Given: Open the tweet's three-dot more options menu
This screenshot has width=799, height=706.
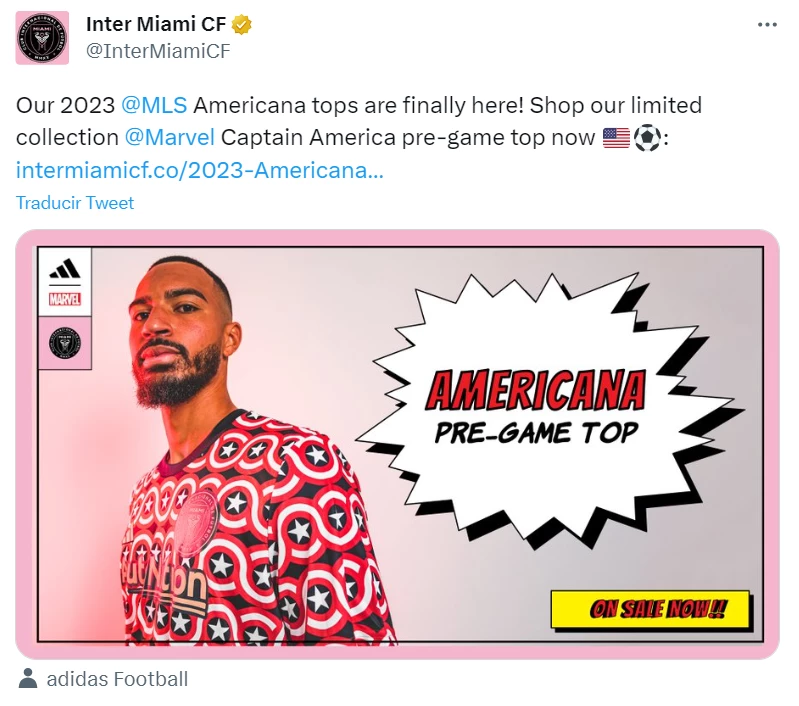Looking at the screenshot, I should tap(767, 25).
